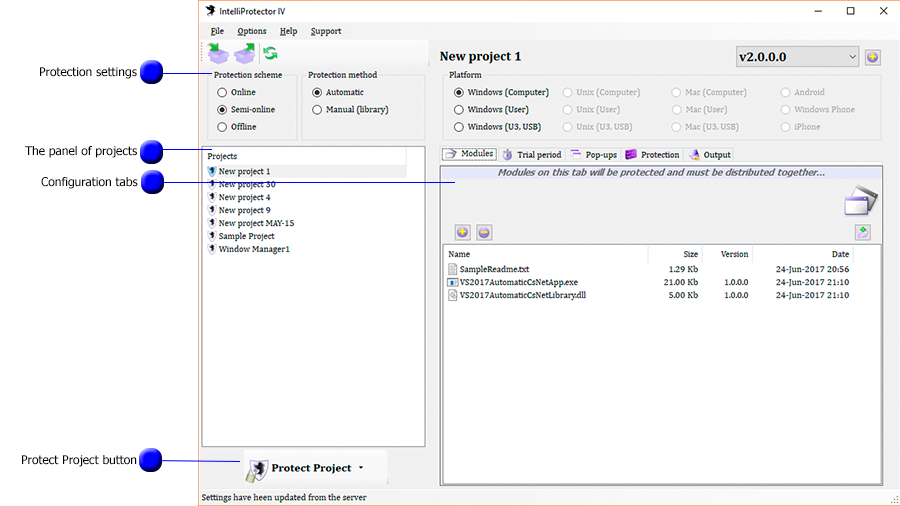Screen dimensions: 900x506
Task: Switch to the Modules tab
Action: coord(469,154)
